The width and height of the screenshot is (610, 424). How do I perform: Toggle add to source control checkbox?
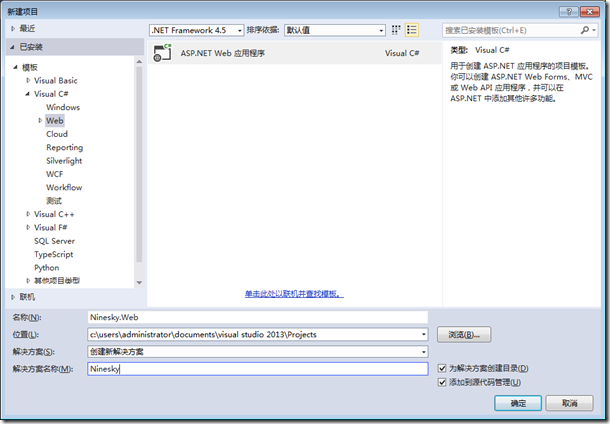click(443, 382)
